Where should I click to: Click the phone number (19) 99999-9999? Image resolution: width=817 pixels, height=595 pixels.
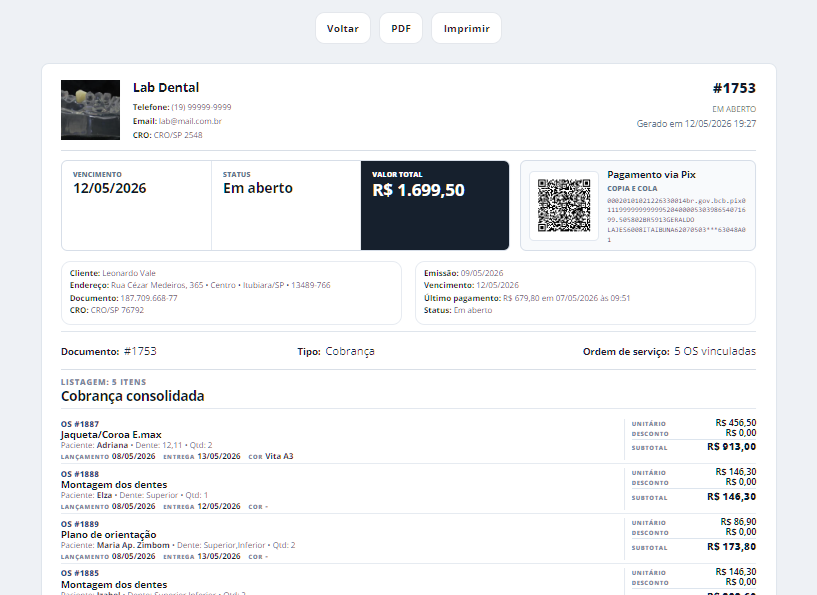pos(201,107)
